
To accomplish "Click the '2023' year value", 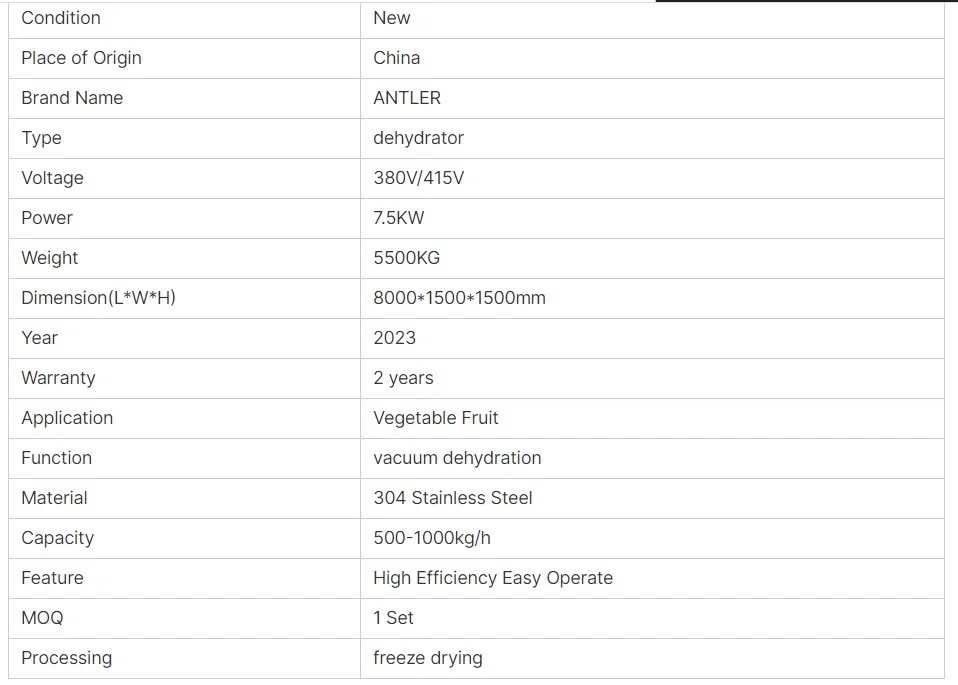I will [x=394, y=338].
